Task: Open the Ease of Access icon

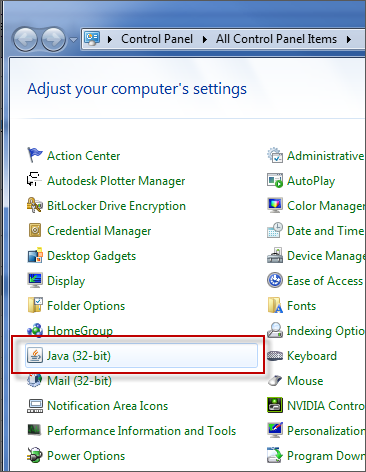Action: [x=275, y=280]
